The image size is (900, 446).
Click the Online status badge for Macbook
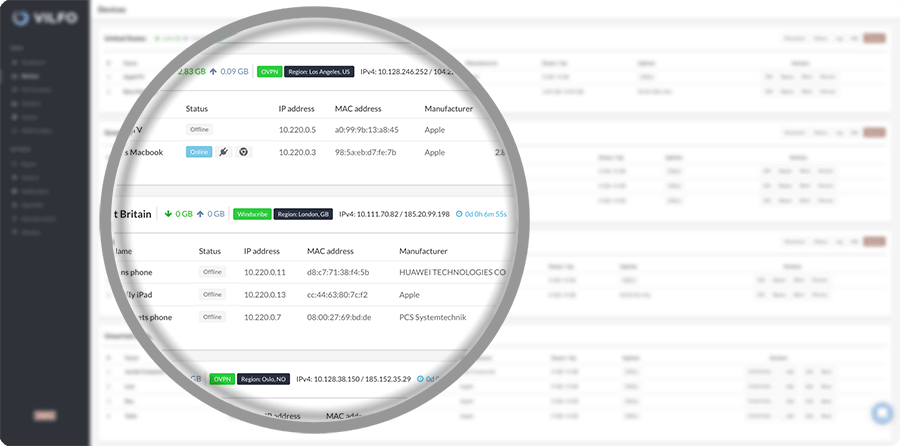(200, 152)
